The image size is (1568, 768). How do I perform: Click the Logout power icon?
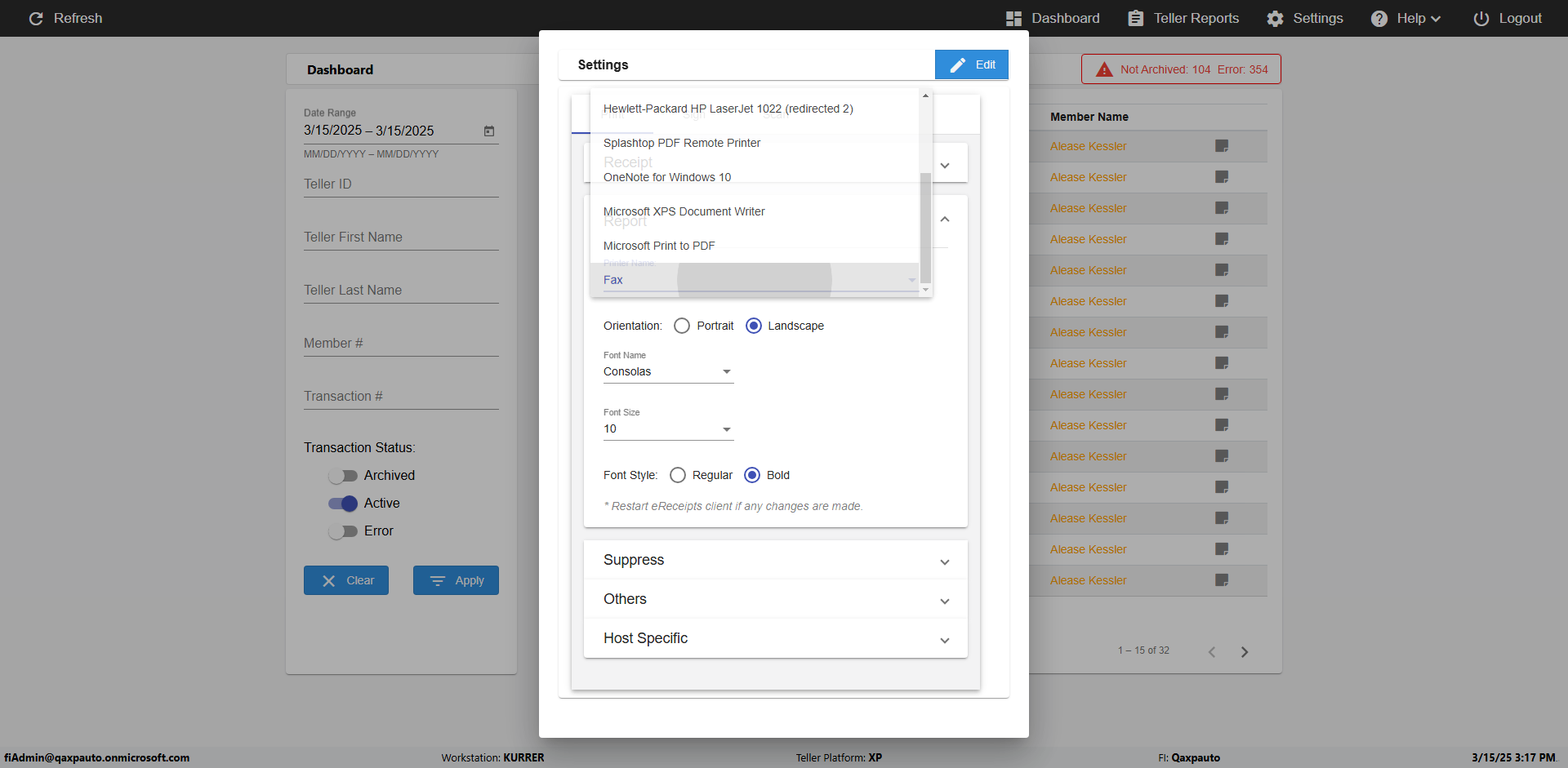click(1481, 18)
